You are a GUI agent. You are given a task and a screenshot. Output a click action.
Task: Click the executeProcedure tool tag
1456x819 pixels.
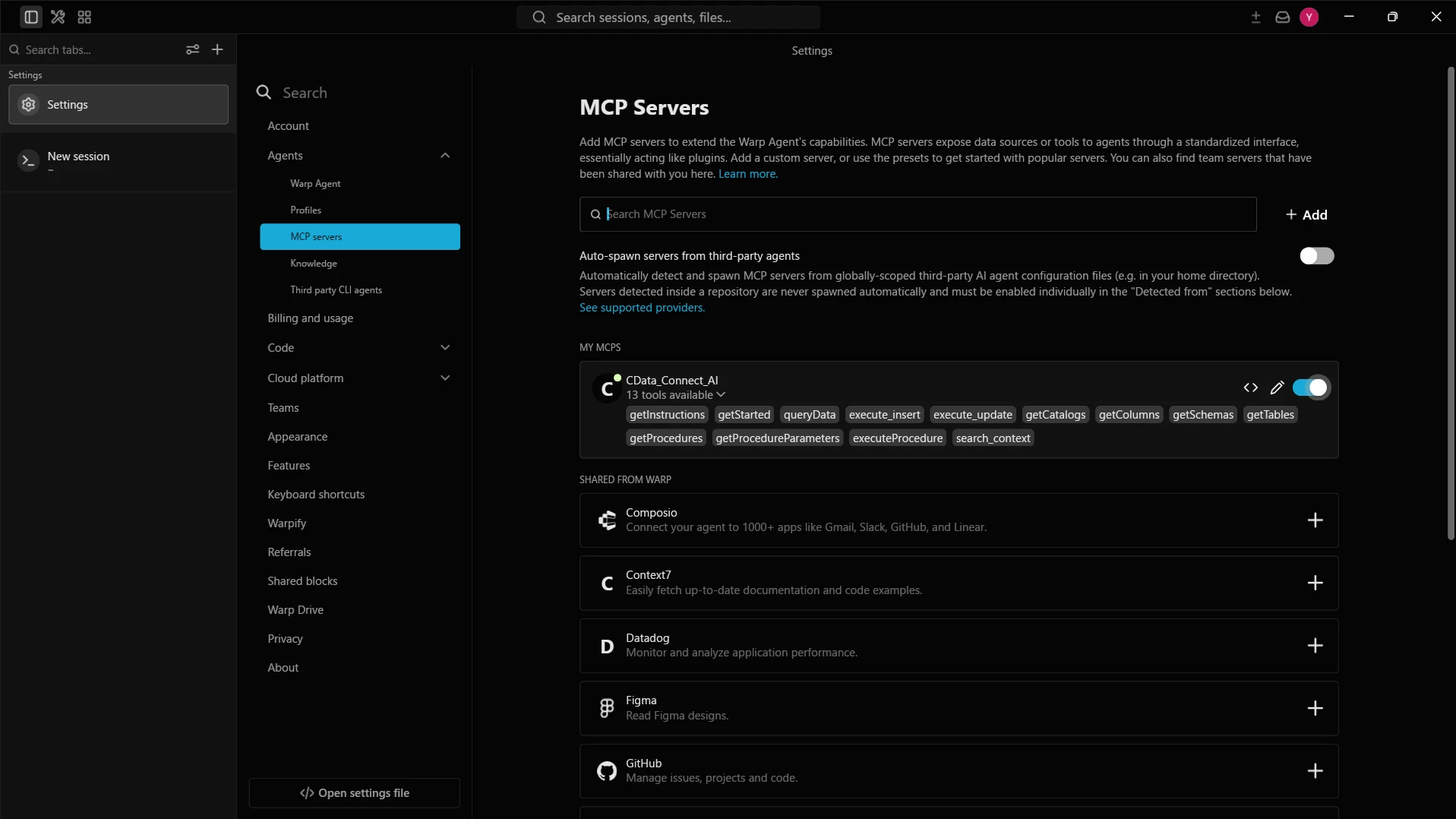click(x=897, y=438)
